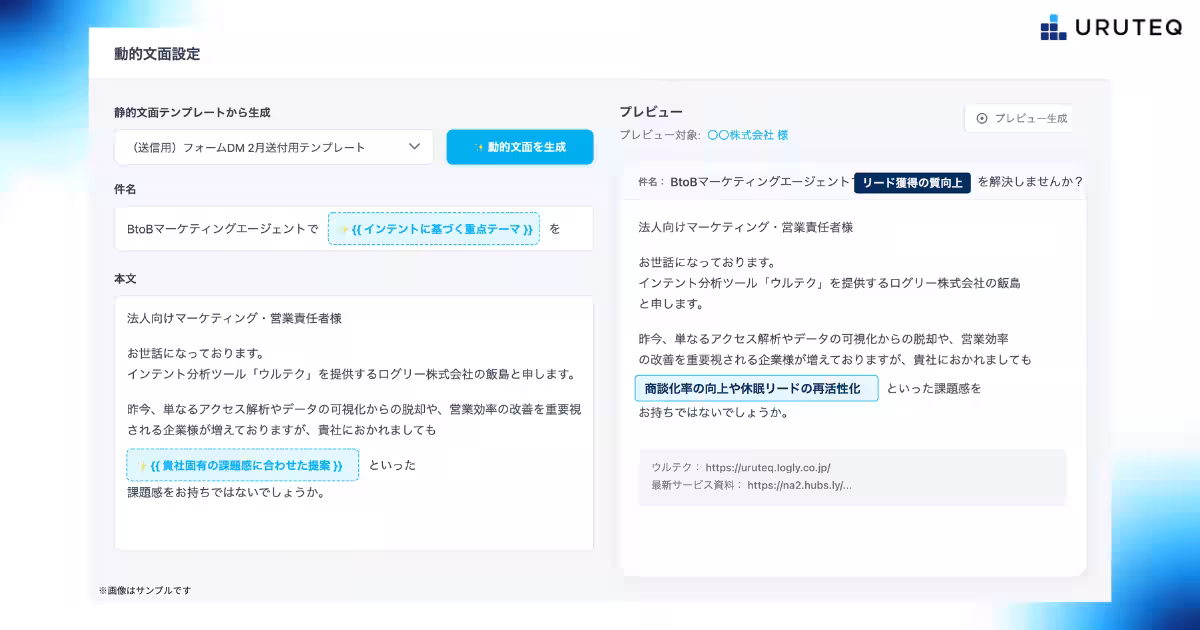Click the プレビュー生成 button

coord(1018,118)
